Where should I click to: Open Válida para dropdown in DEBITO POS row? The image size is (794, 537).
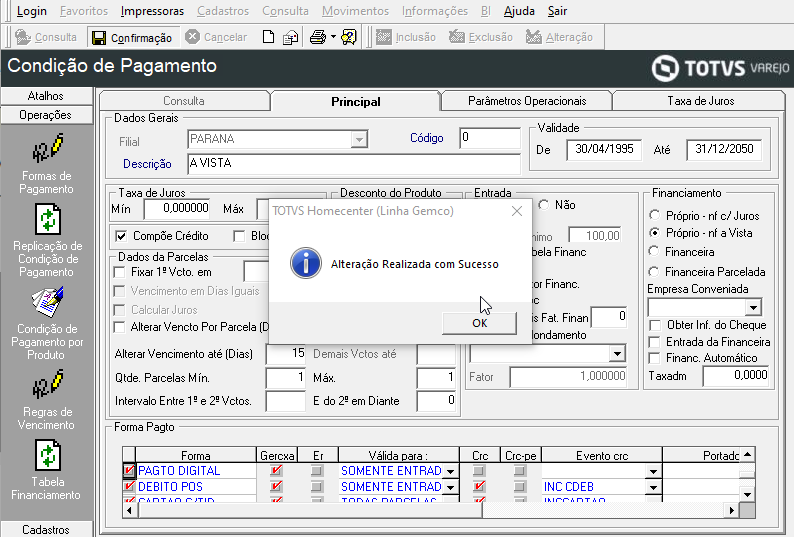click(450, 487)
